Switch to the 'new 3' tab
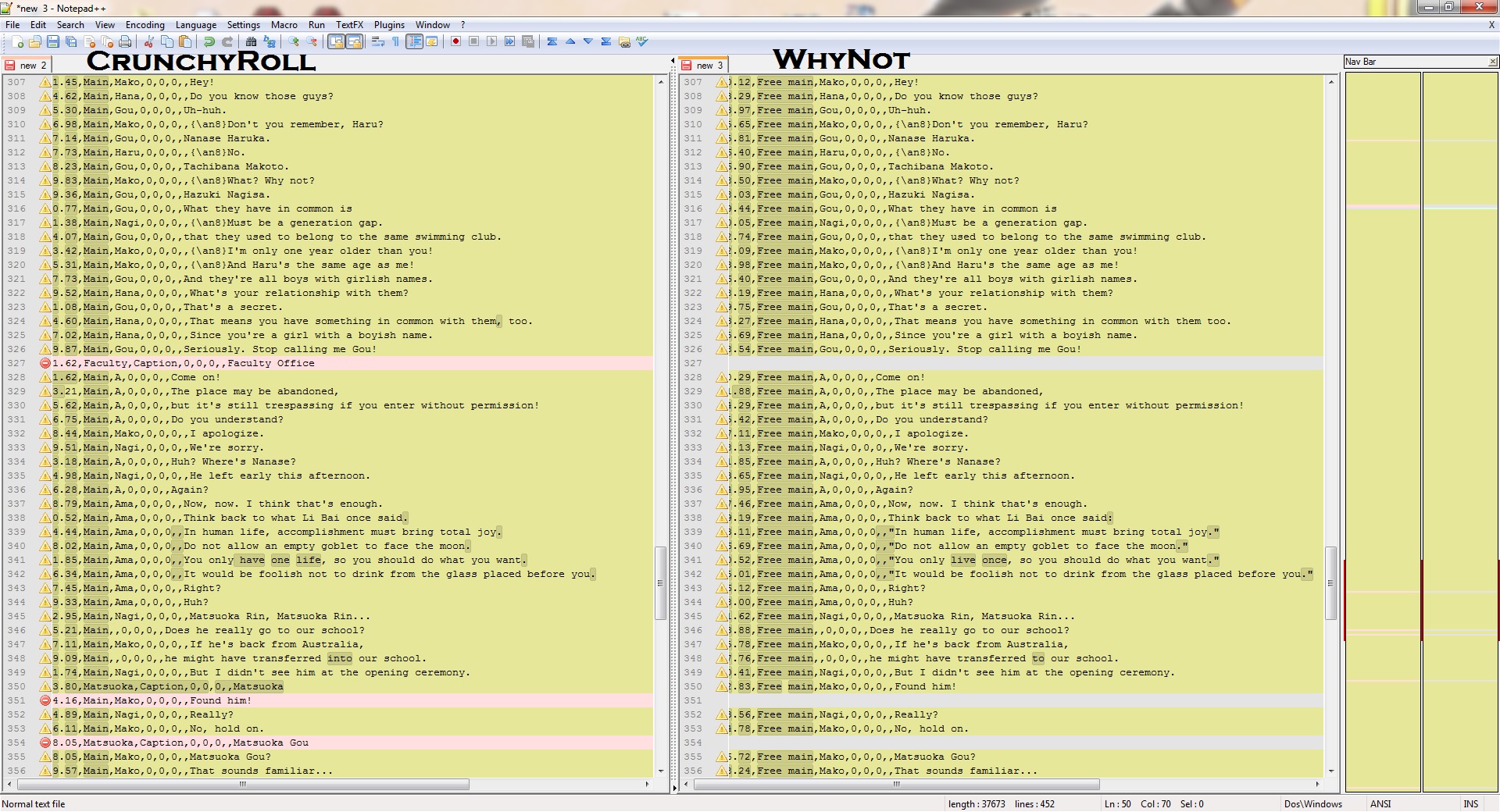 point(704,65)
